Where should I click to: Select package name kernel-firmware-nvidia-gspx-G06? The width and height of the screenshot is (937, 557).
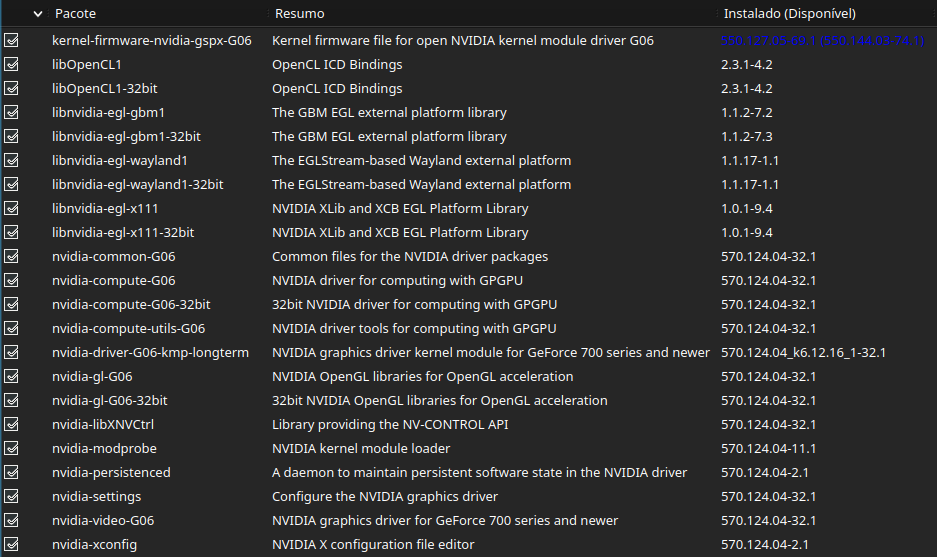[152, 40]
